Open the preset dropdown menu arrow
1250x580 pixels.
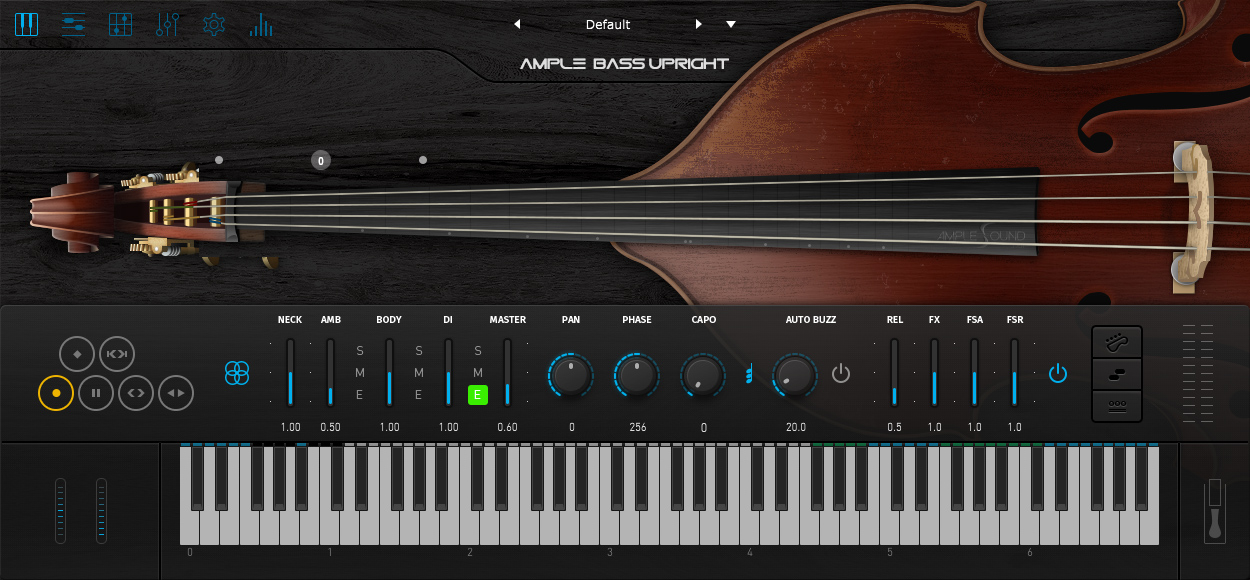pos(731,24)
